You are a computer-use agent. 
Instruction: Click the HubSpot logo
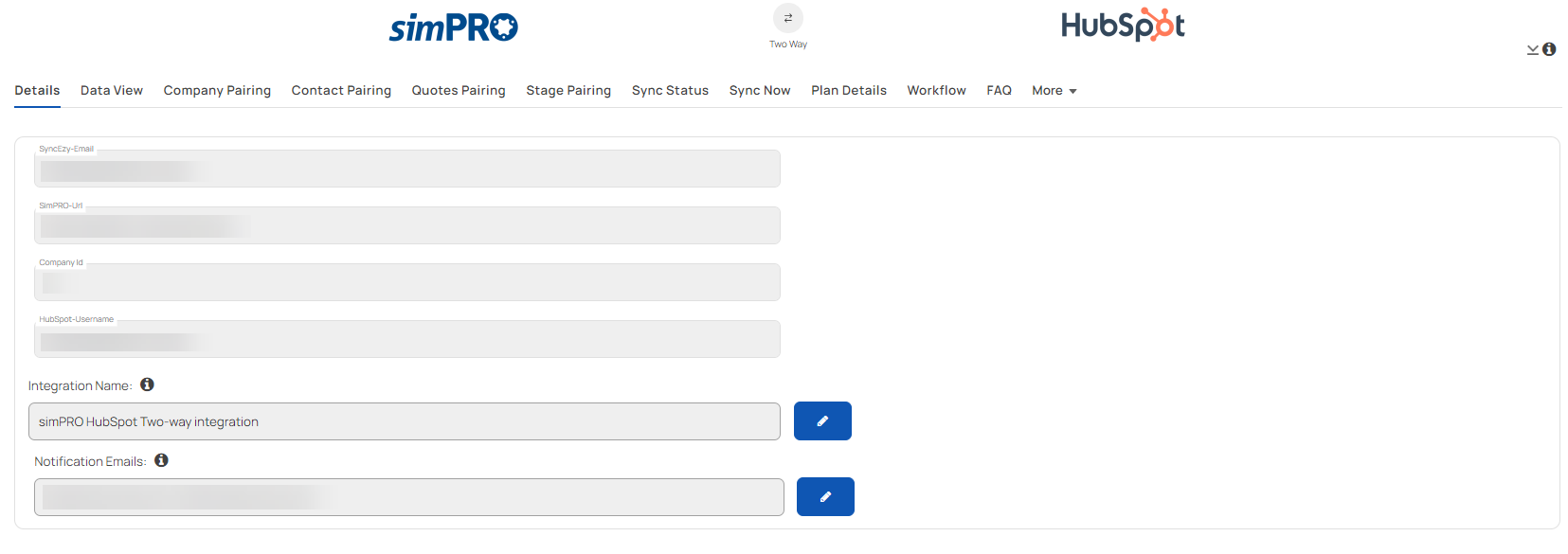pyautogui.click(x=1123, y=26)
